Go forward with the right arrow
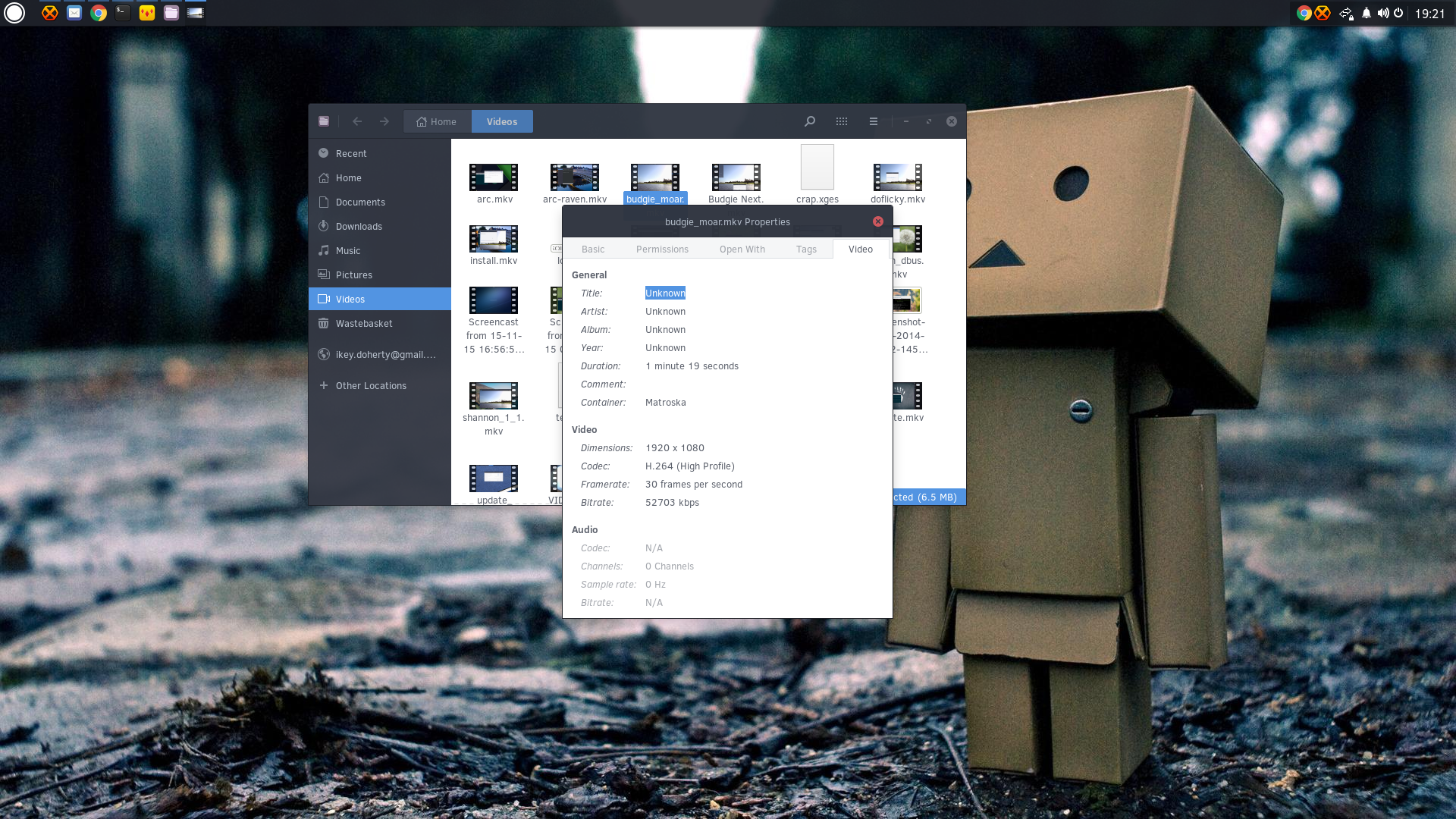This screenshot has height=819, width=1456. 384,121
